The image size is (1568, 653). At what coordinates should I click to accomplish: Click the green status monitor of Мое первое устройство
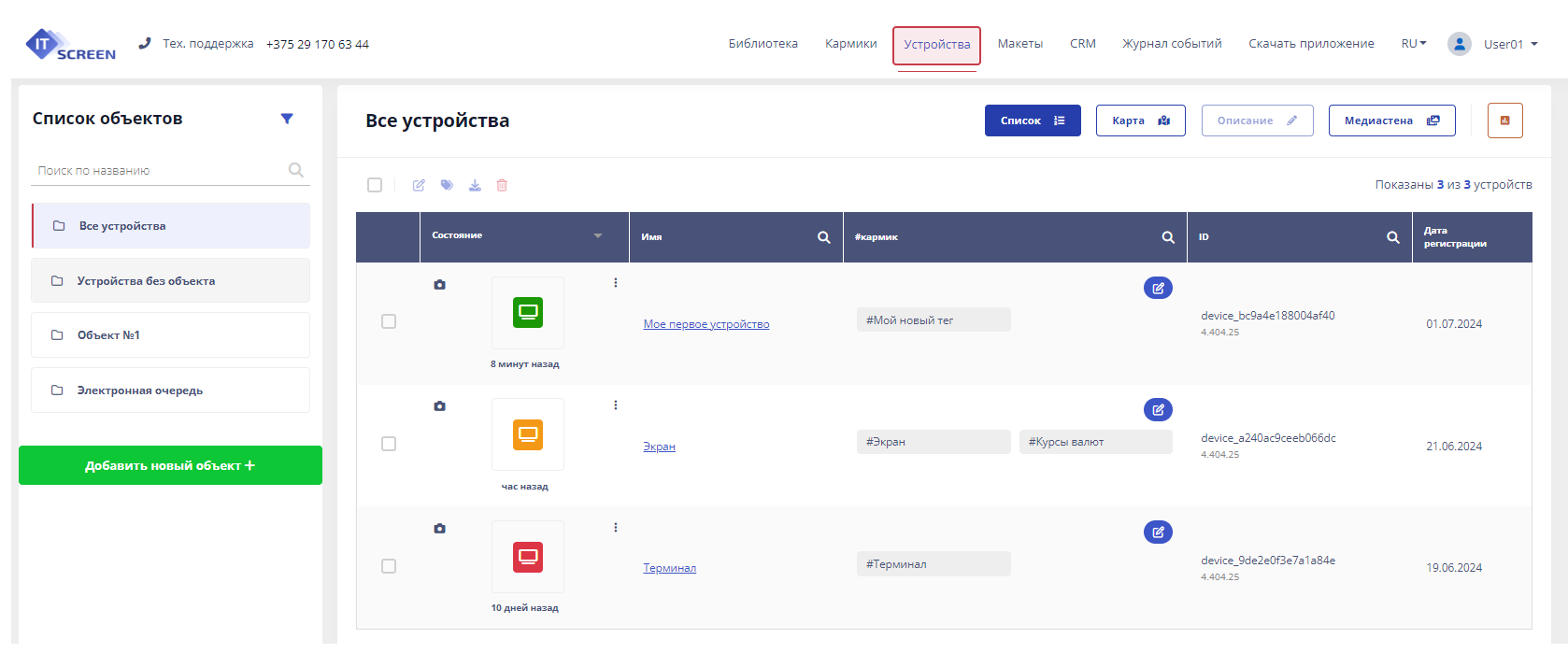528,312
